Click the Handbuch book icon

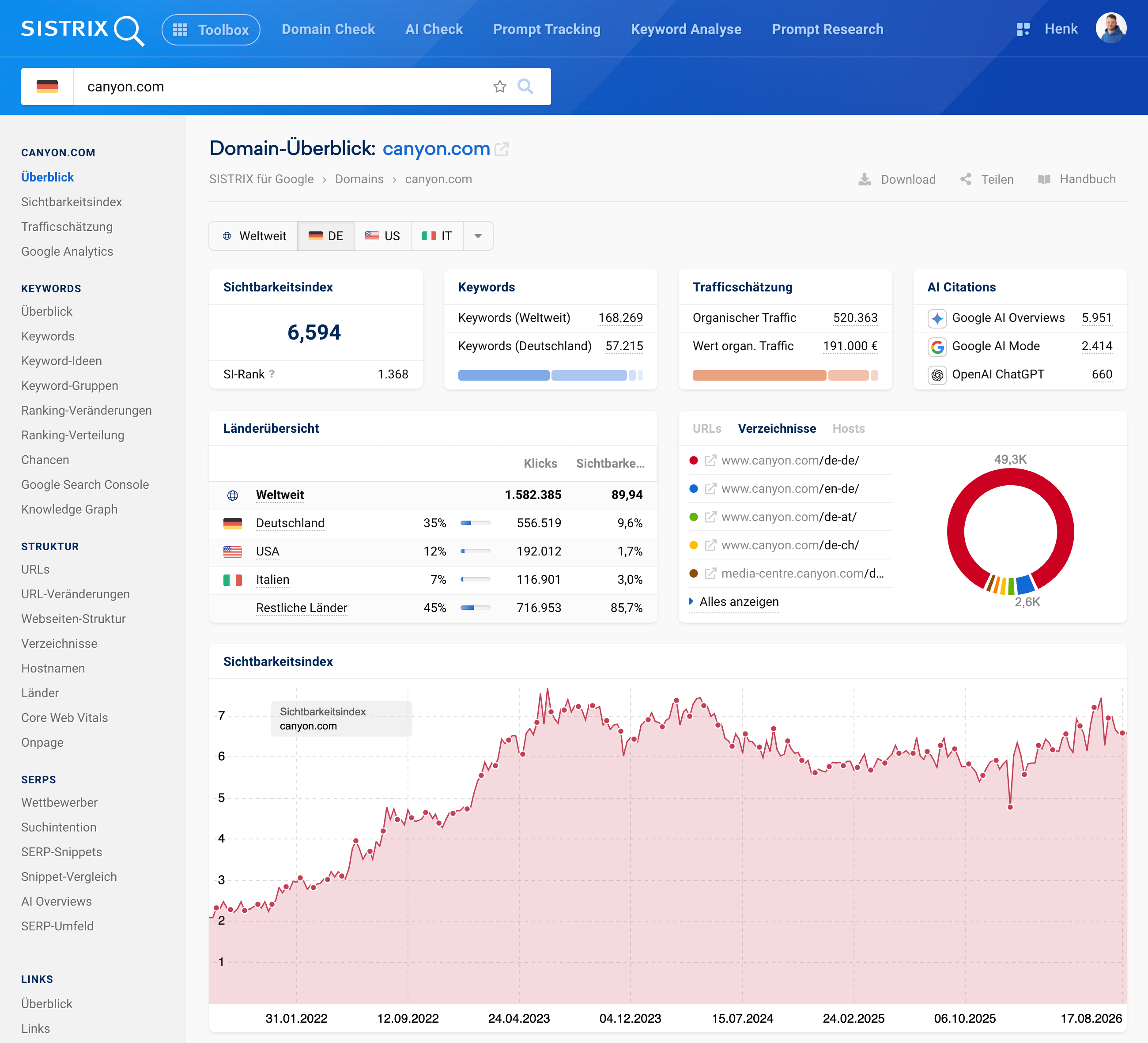(x=1044, y=179)
